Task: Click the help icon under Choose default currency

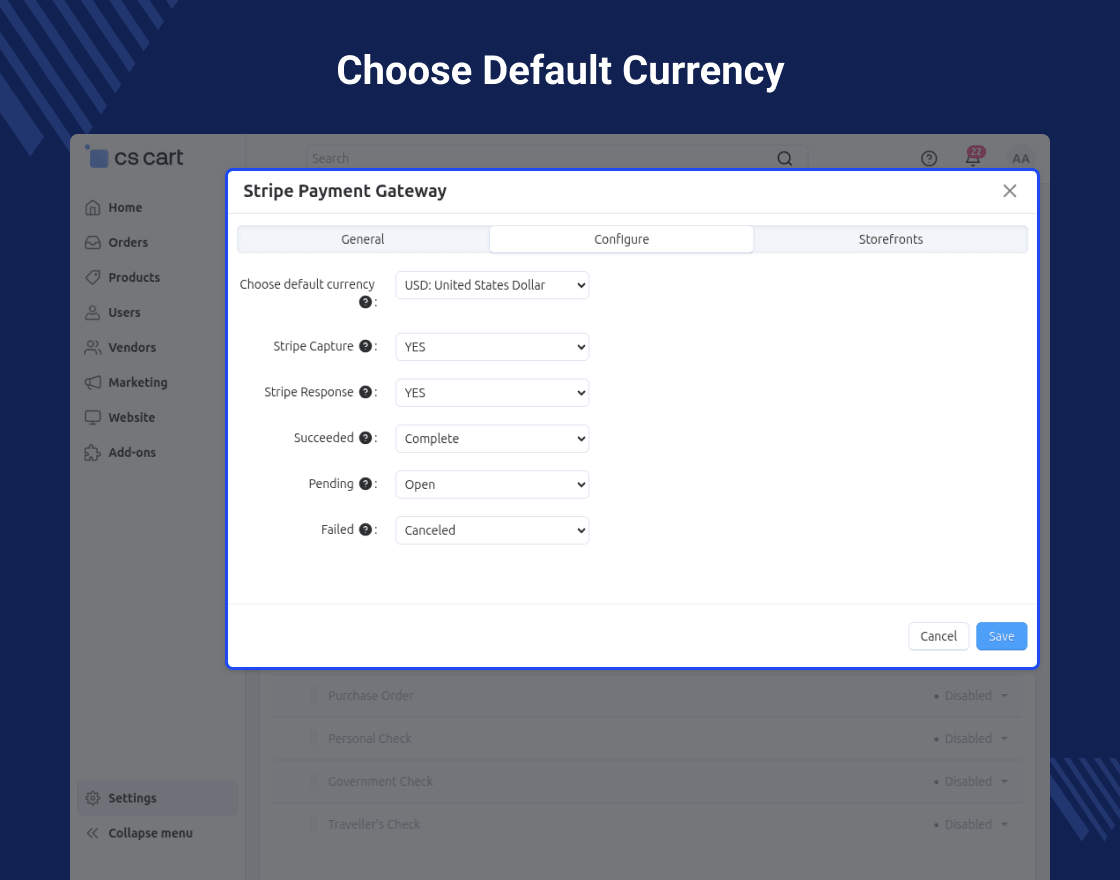Action: 365,301
